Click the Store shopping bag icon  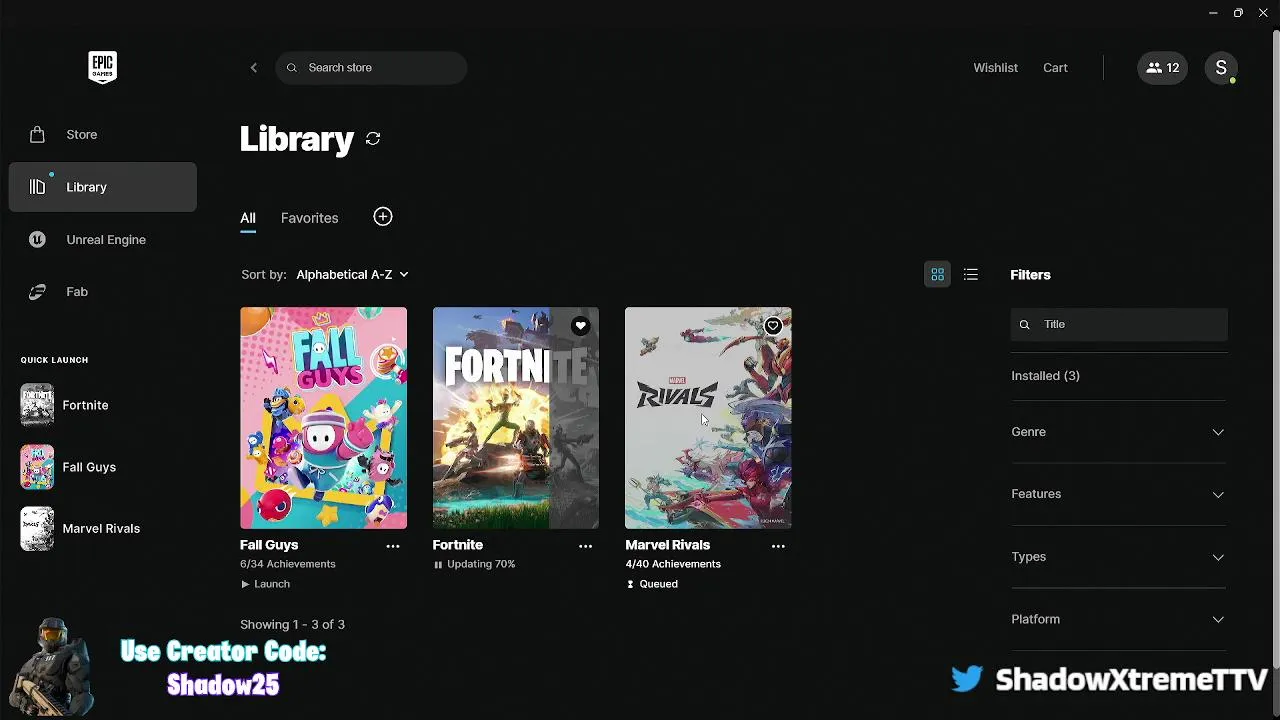(37, 134)
